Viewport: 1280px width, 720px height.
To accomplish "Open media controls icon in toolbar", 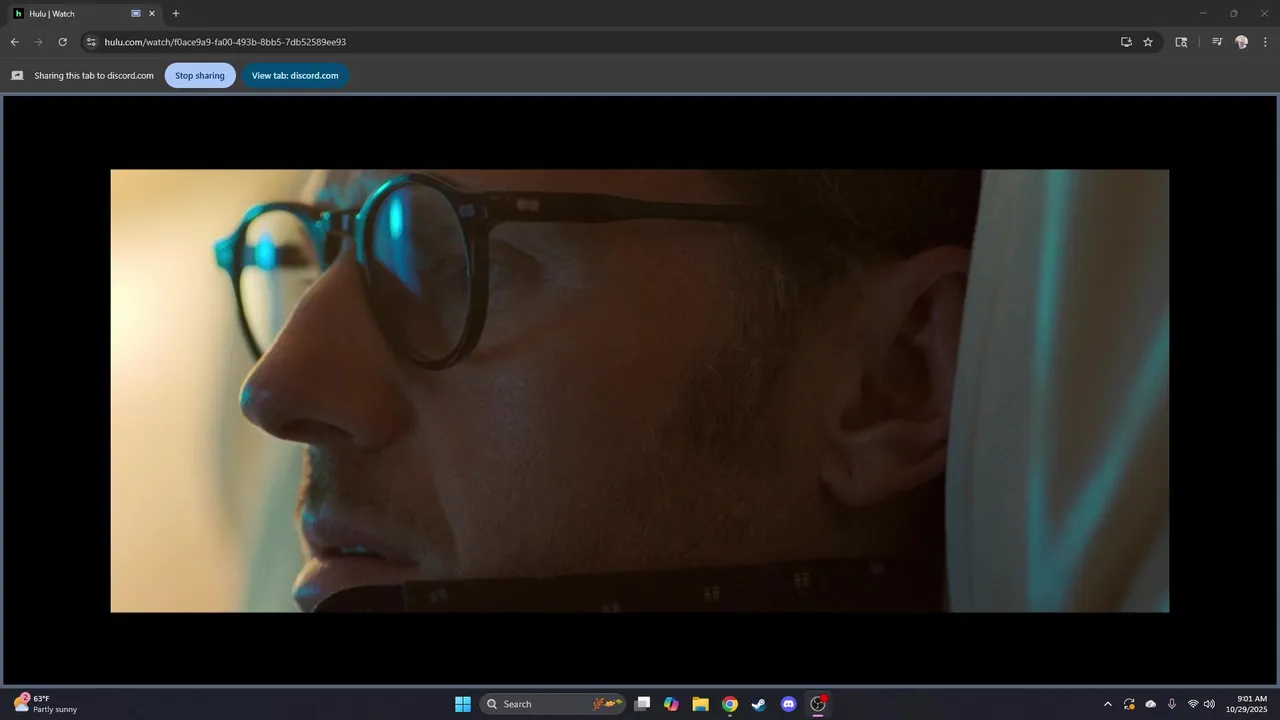I will 1217,42.
